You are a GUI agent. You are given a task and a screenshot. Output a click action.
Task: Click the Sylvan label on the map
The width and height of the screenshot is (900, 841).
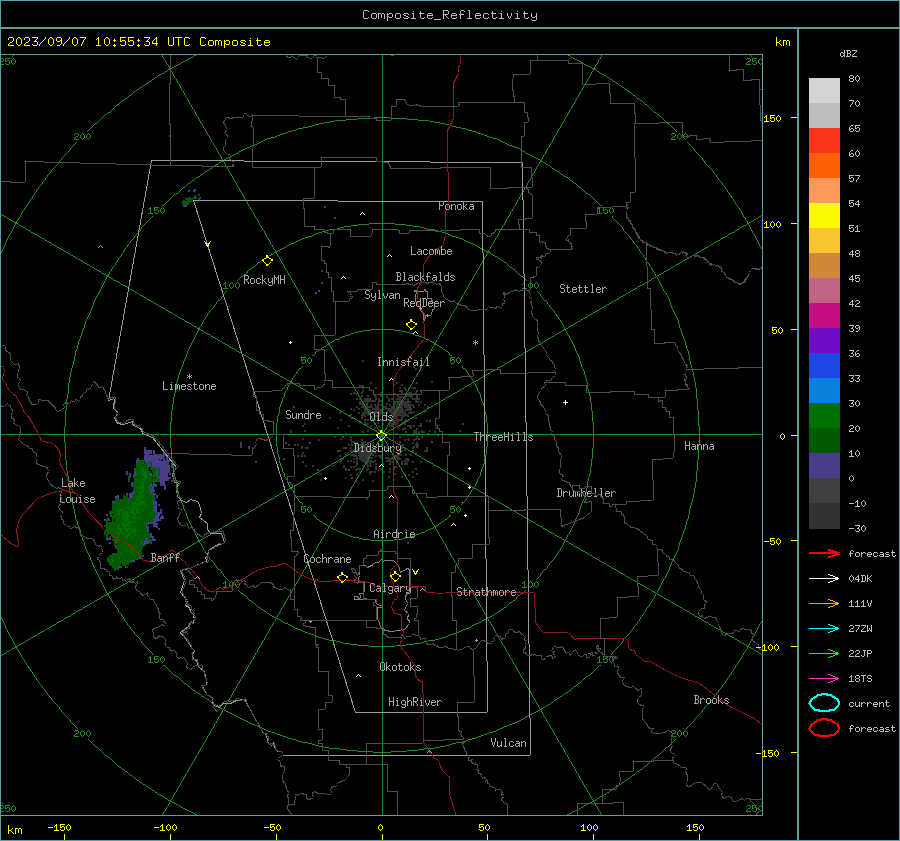click(x=382, y=295)
